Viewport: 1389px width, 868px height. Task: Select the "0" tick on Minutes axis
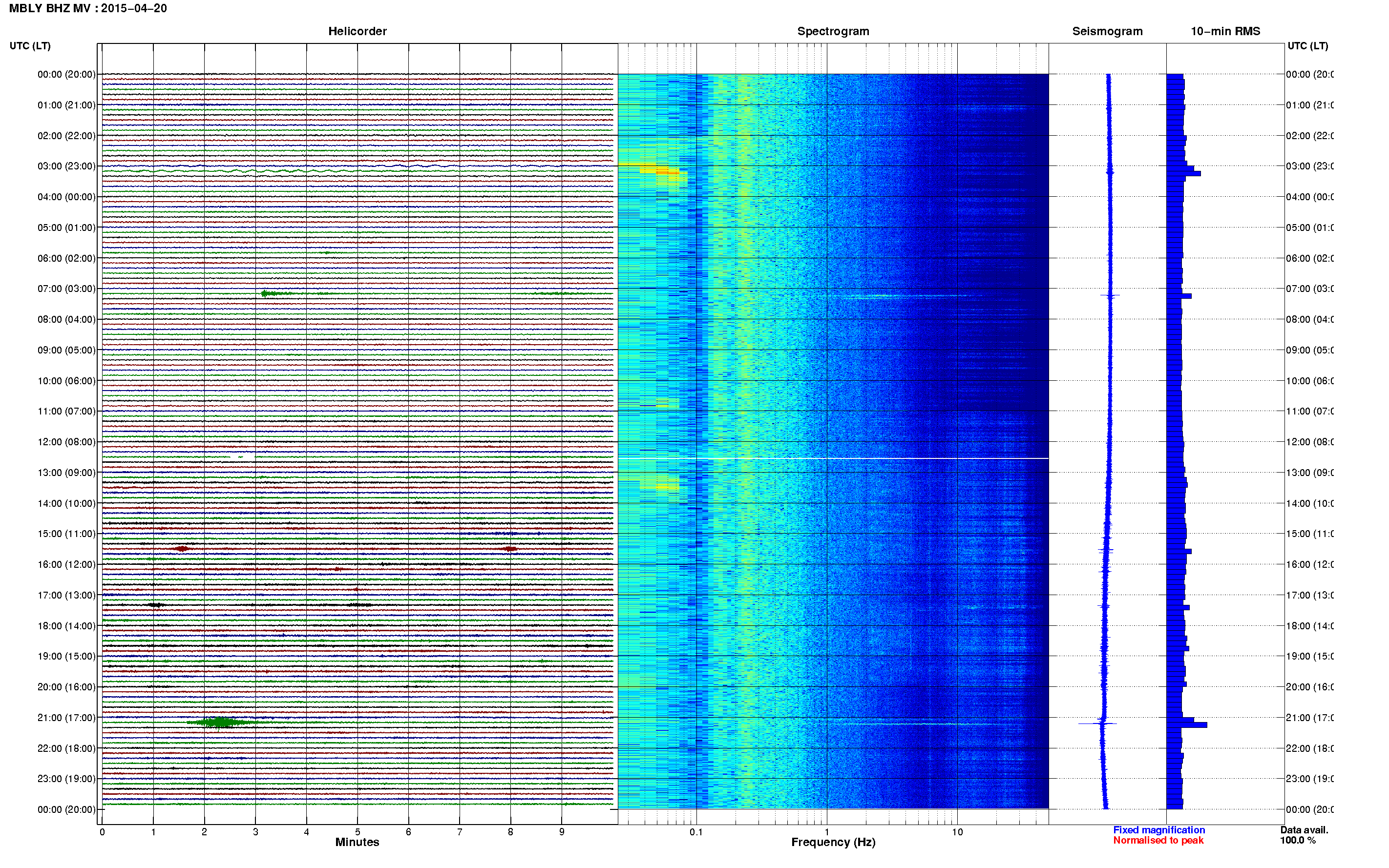click(x=102, y=832)
